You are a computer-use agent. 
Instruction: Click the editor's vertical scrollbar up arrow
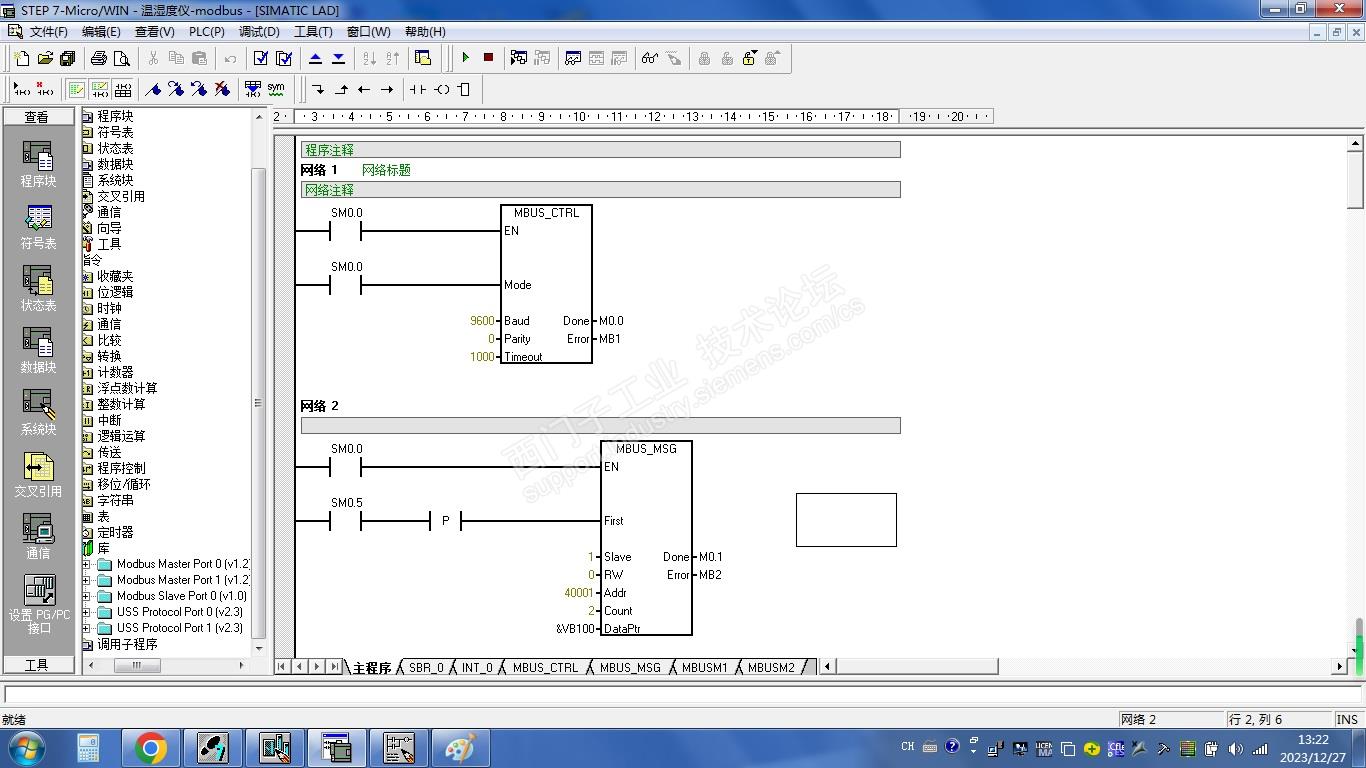1356,144
